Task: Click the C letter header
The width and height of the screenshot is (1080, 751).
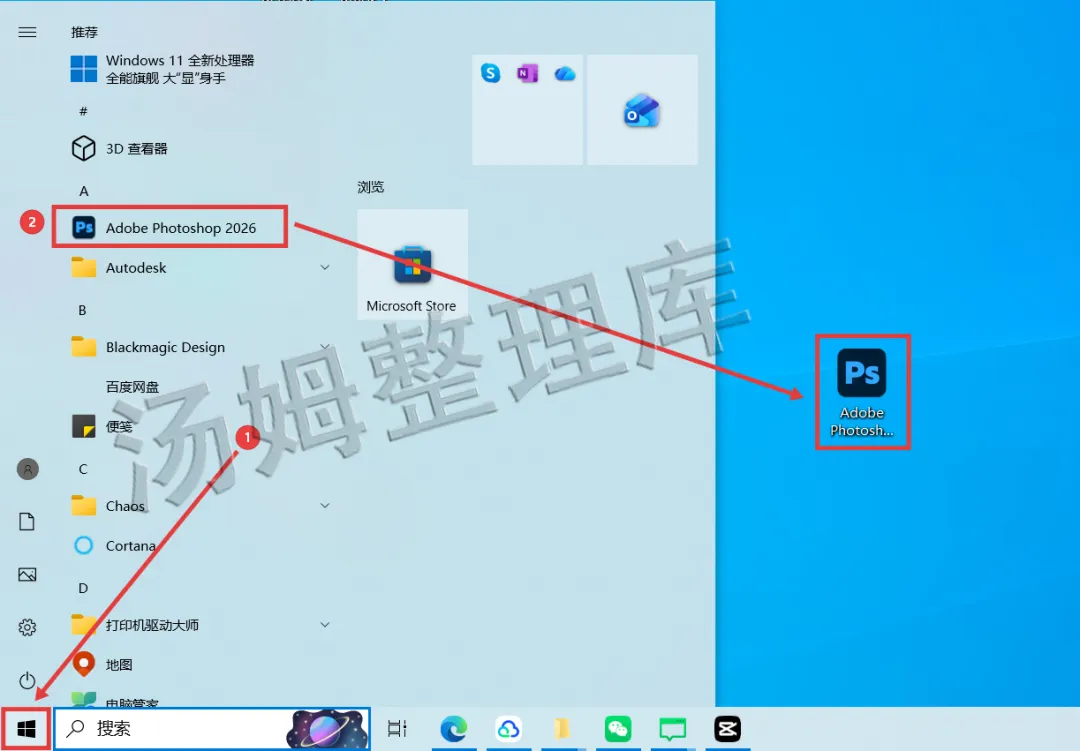Action: click(83, 469)
